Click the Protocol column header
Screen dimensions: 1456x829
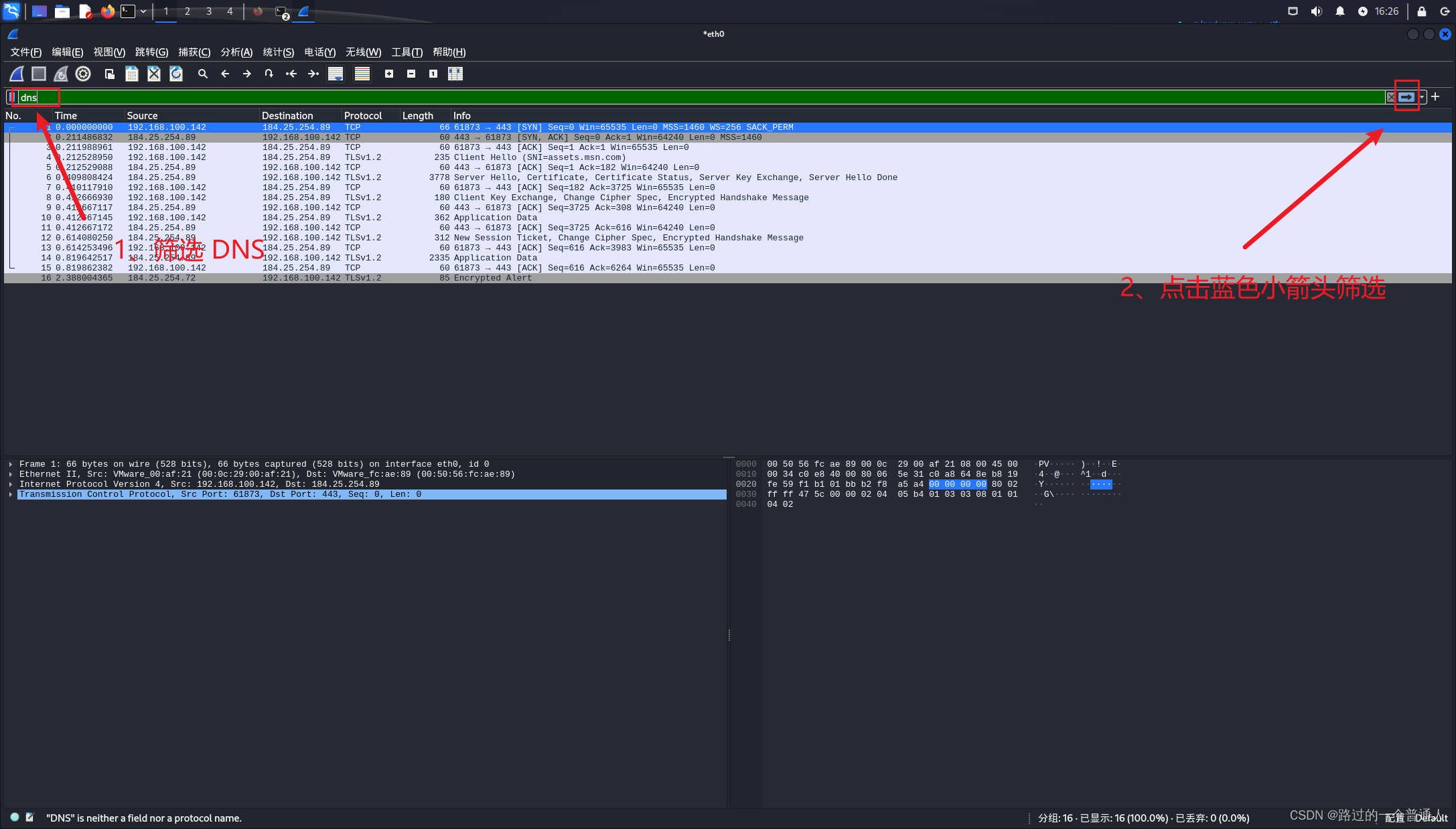[363, 116]
